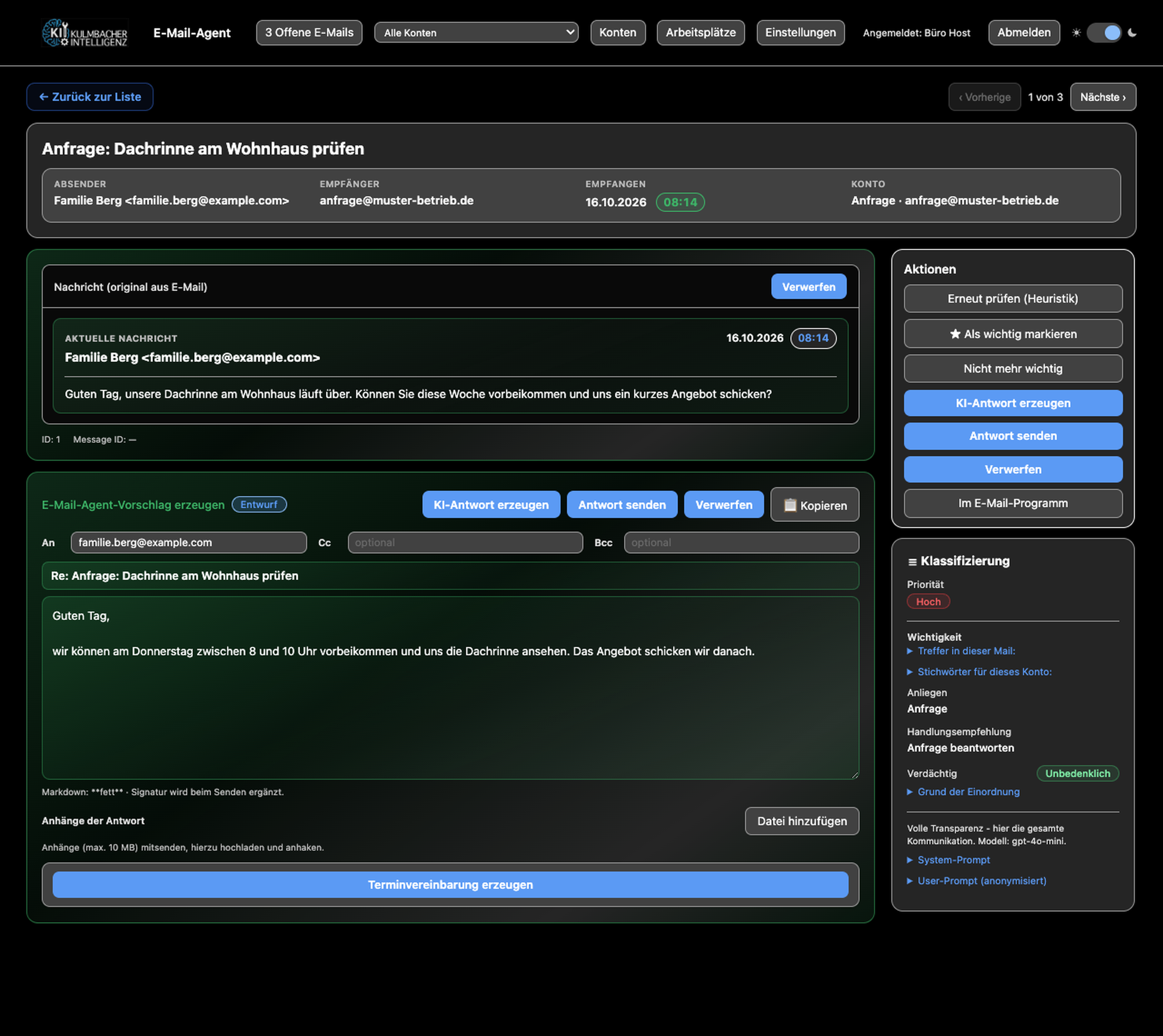1163x1036 pixels.
Task: Expand Grund der Einordnung
Action: pos(963,792)
